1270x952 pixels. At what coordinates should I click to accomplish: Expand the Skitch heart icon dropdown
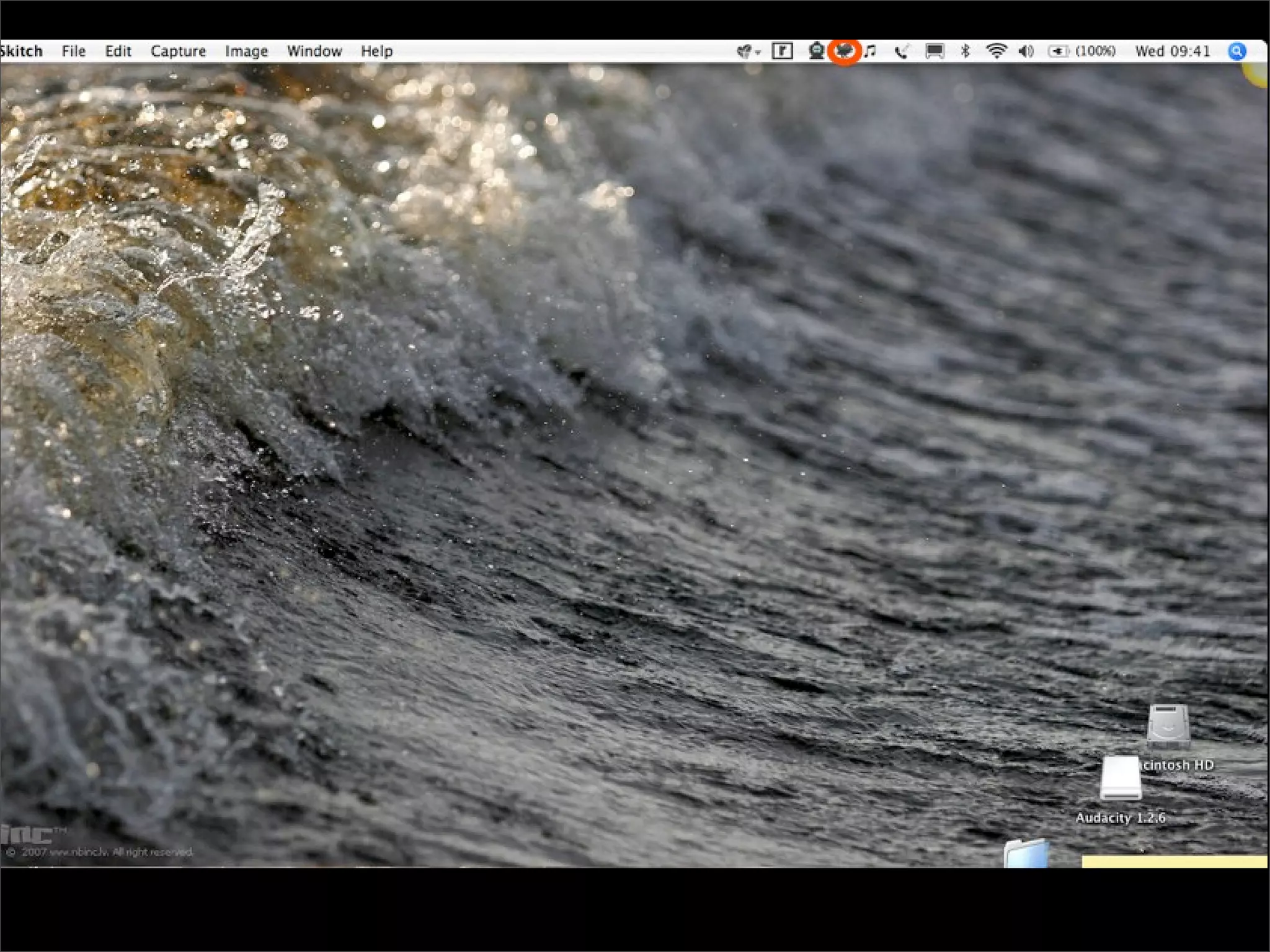pos(748,51)
